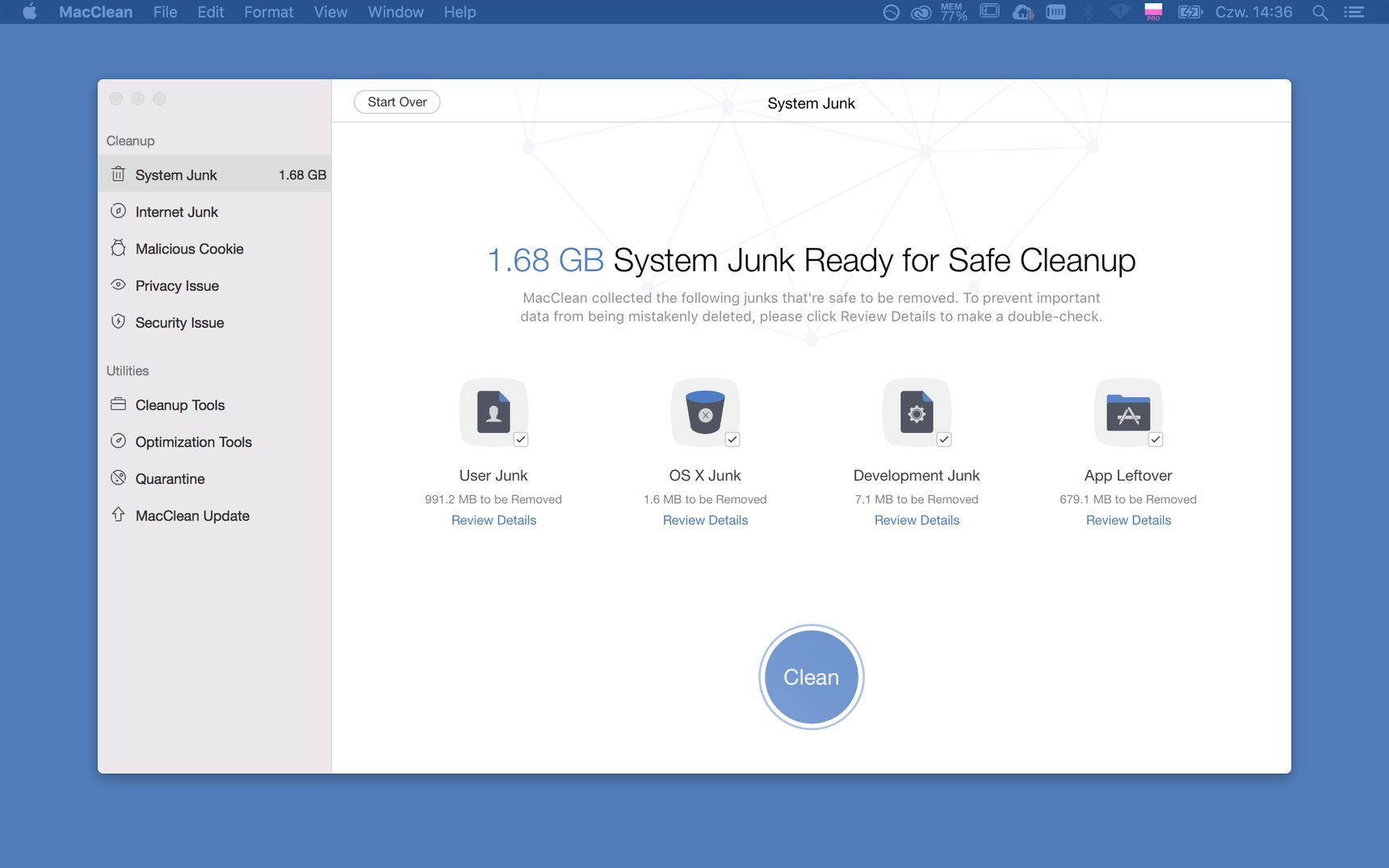The height and width of the screenshot is (868, 1389).
Task: Click the cloud-with-house menu bar icon
Action: point(1023,12)
